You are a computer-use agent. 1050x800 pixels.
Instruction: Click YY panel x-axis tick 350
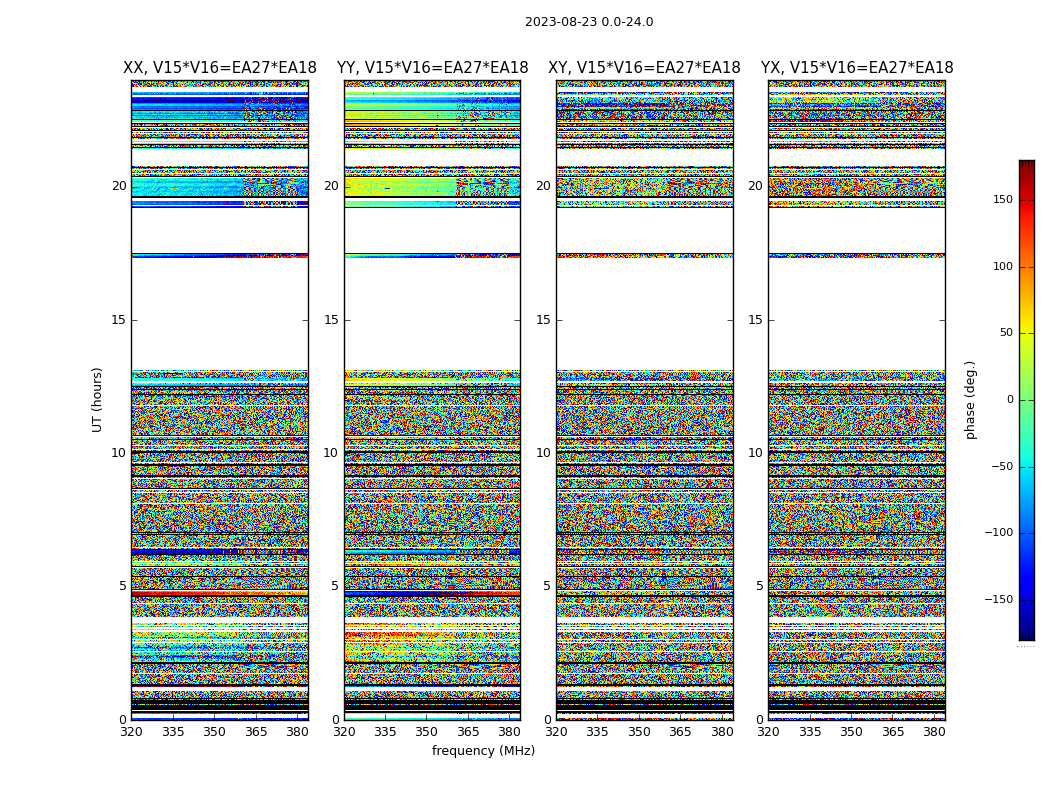pyautogui.click(x=427, y=732)
